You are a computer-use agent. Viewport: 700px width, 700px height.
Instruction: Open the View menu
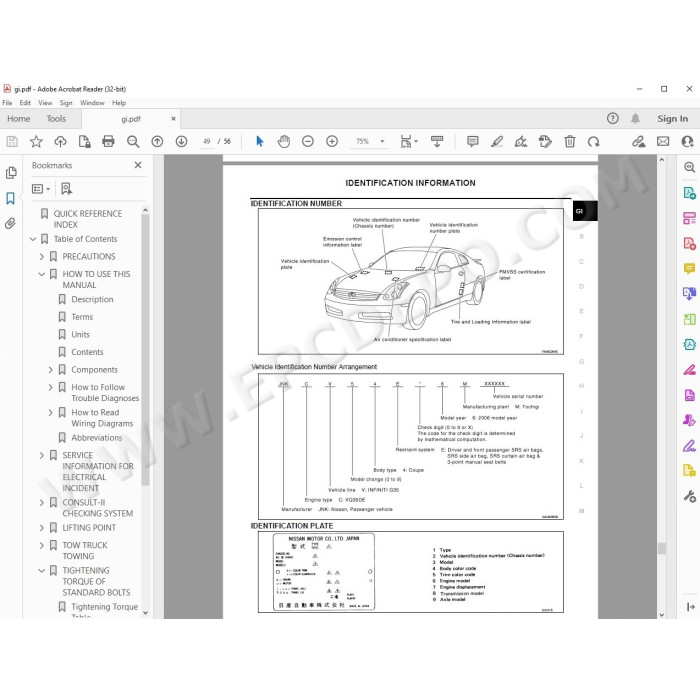point(45,103)
